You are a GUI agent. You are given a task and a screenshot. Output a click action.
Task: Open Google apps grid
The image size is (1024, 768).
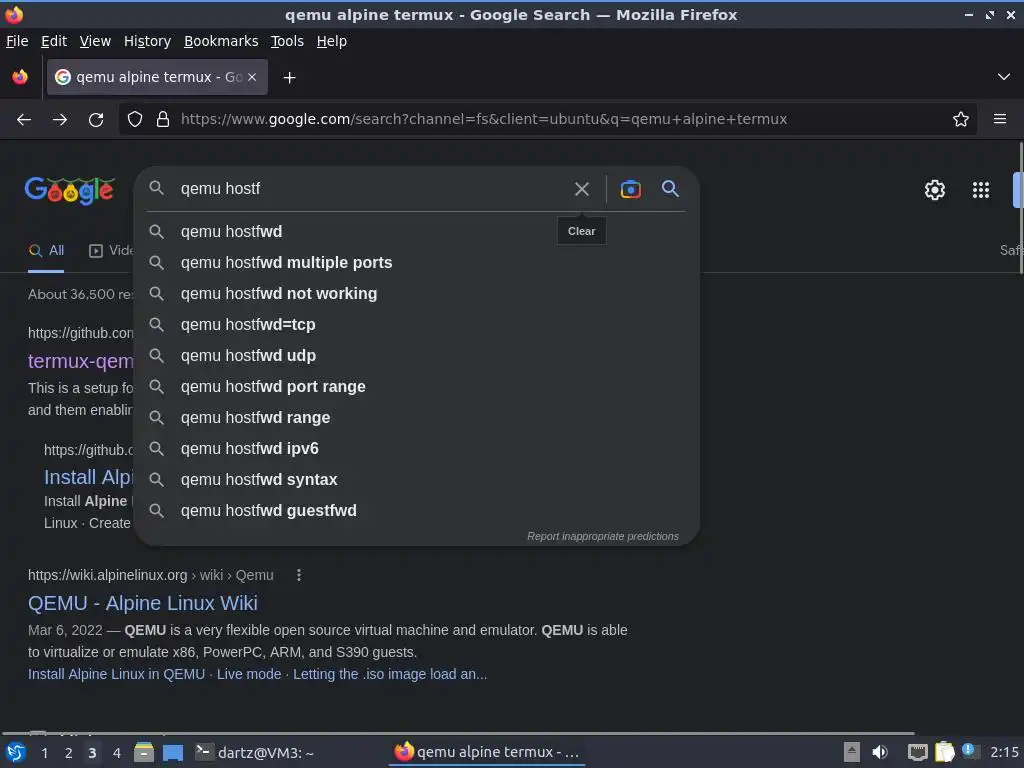[980, 190]
